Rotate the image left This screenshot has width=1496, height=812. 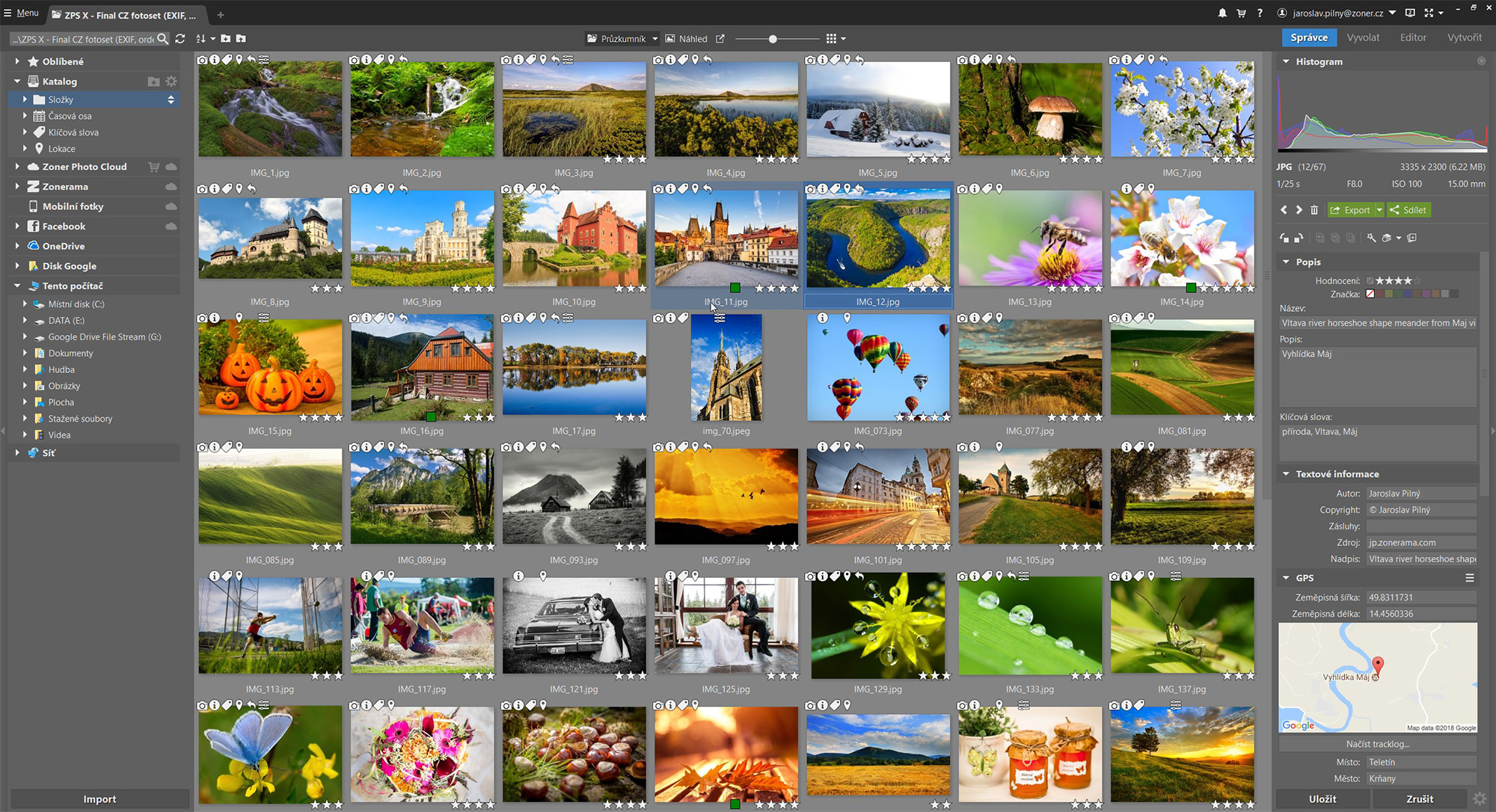click(1284, 238)
